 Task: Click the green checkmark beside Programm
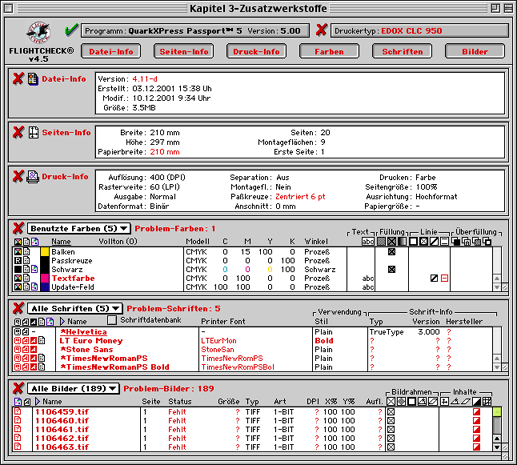(71, 30)
